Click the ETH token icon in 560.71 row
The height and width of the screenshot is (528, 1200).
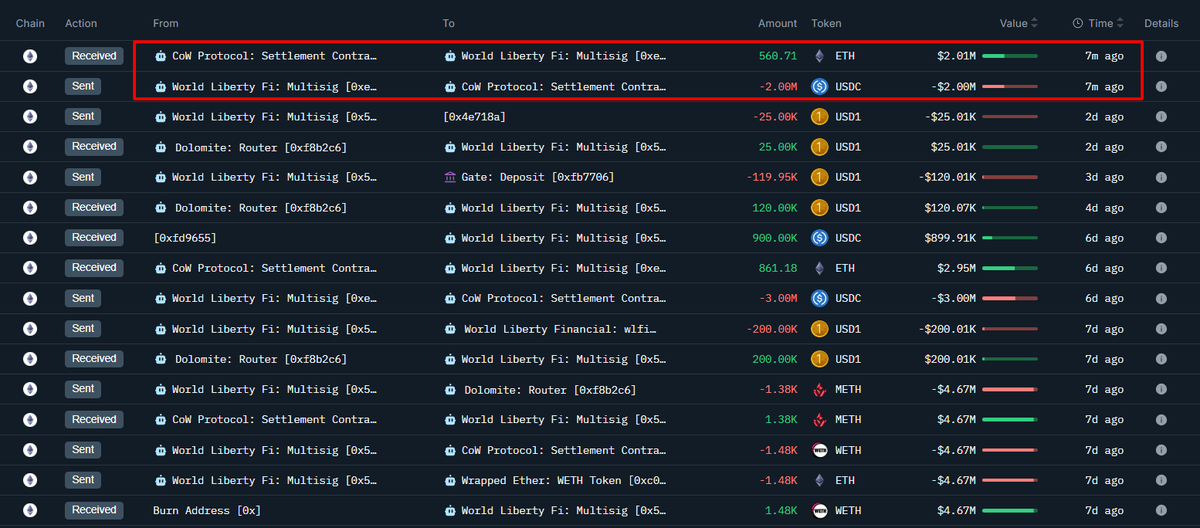(x=820, y=56)
